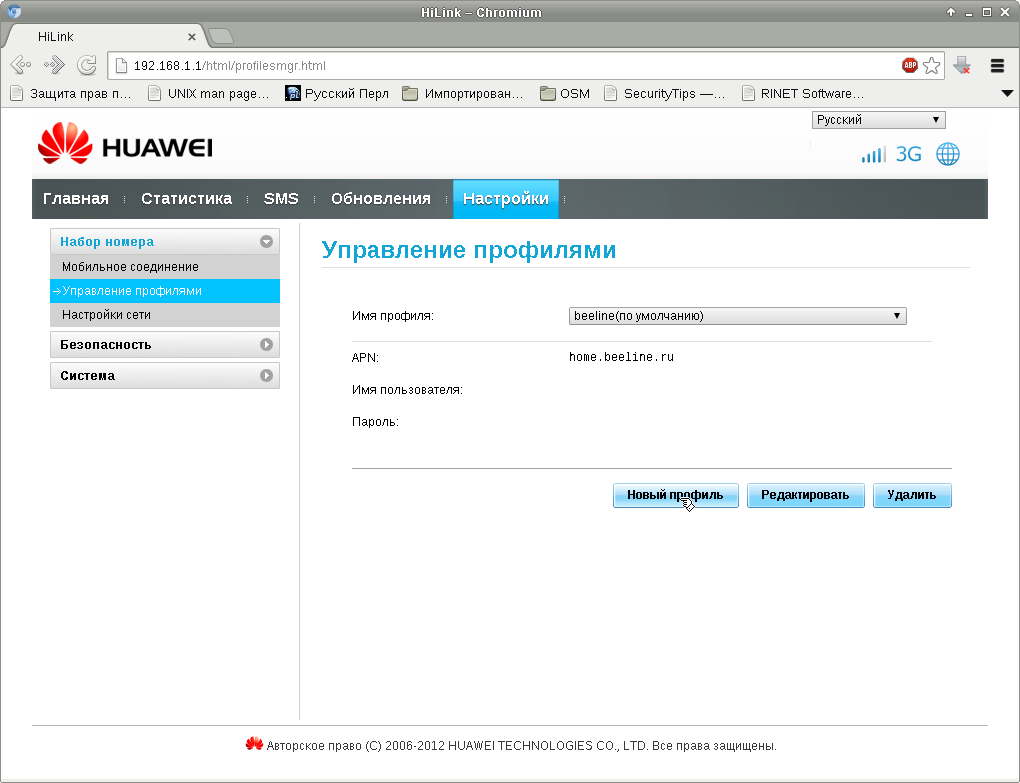Select the Настройки tab

[x=505, y=199]
